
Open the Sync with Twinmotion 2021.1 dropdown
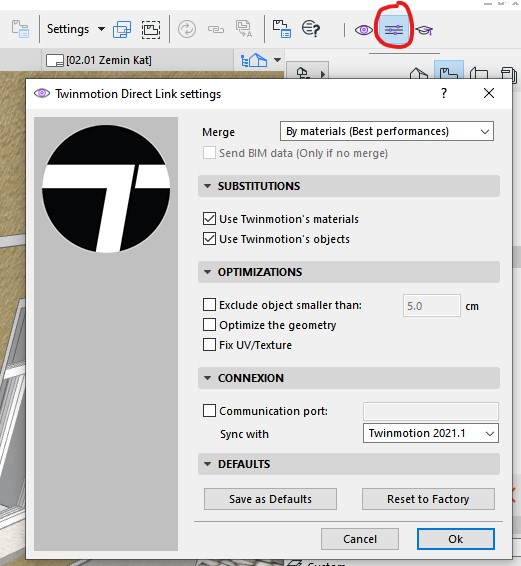[x=431, y=433]
